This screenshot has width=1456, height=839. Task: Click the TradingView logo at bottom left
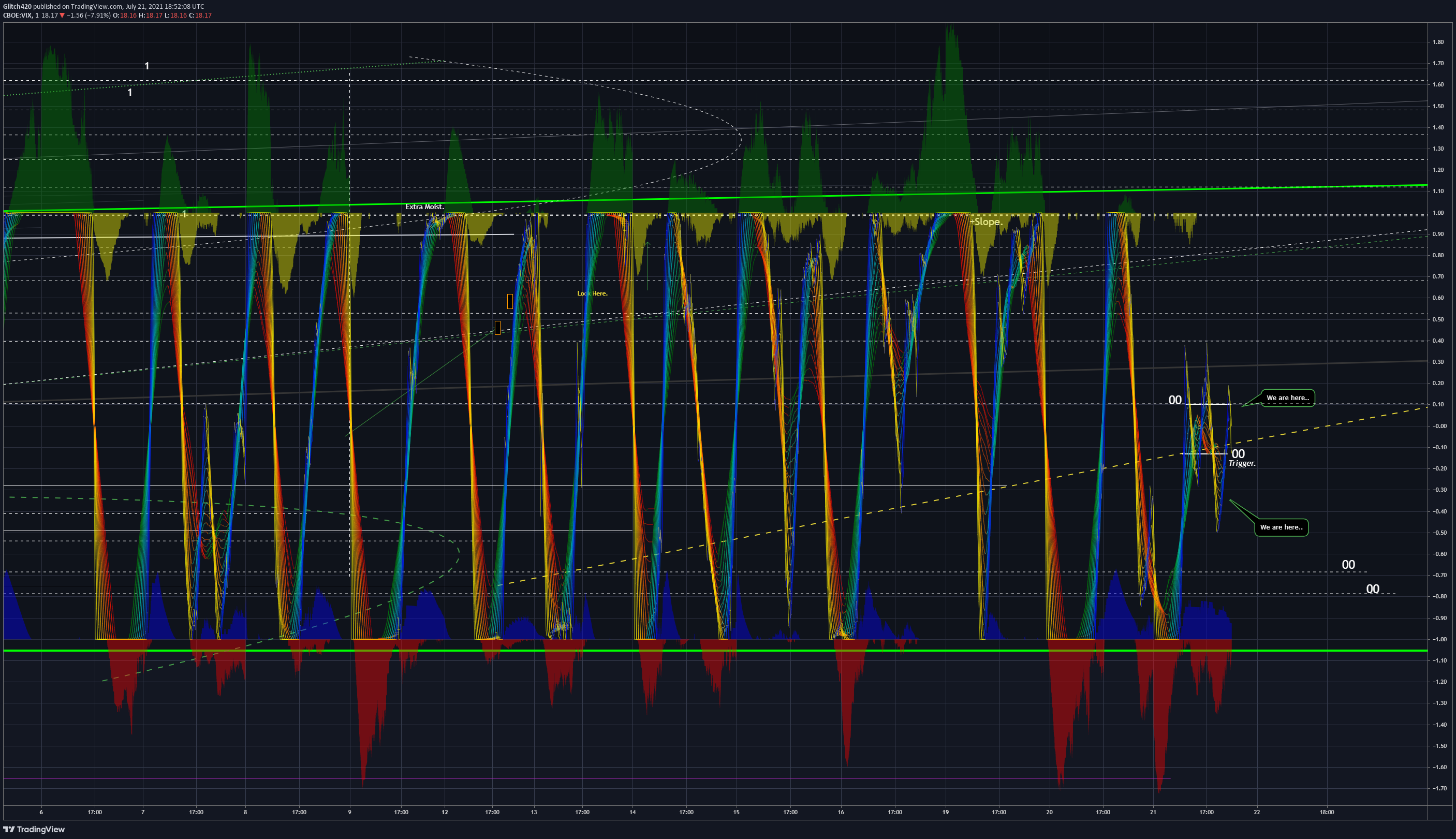pyautogui.click(x=34, y=829)
